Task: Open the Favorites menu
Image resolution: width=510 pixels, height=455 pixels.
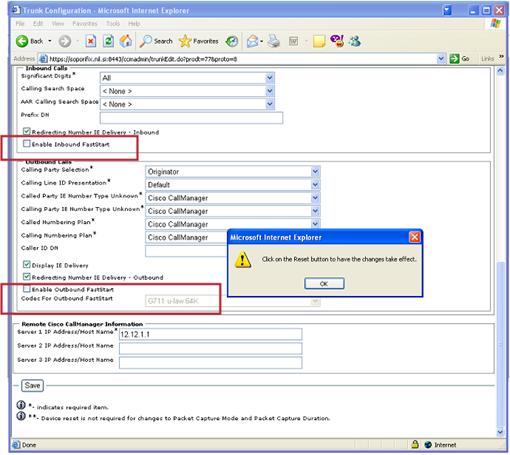Action: (85, 24)
